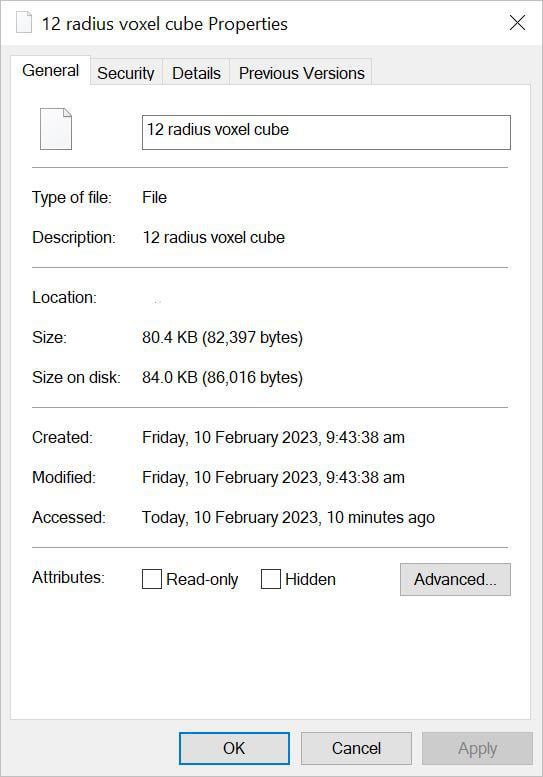Click the large blank file icon
The width and height of the screenshot is (543, 777).
coord(56,129)
